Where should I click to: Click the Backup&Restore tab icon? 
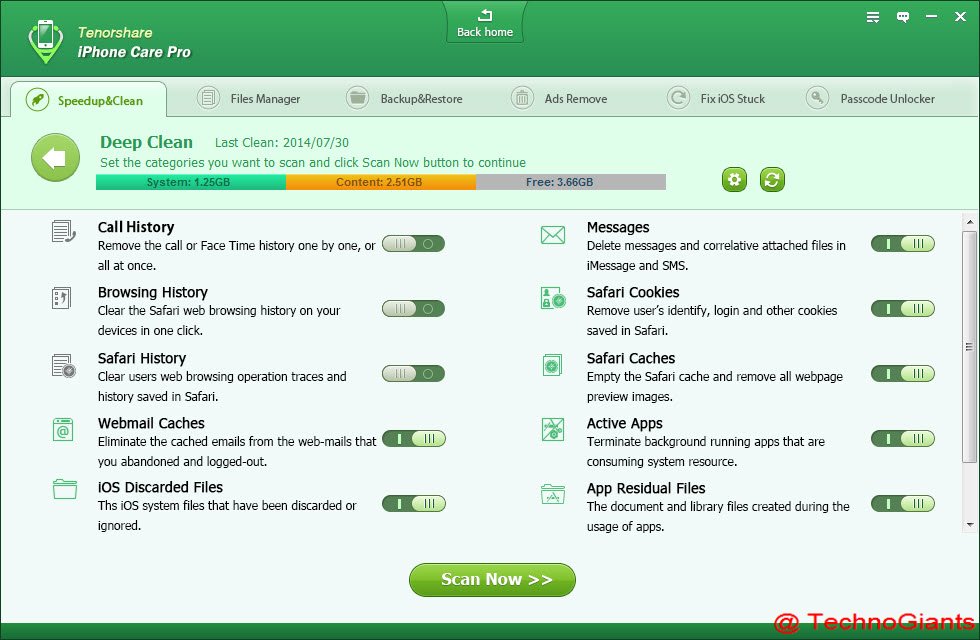click(x=358, y=98)
